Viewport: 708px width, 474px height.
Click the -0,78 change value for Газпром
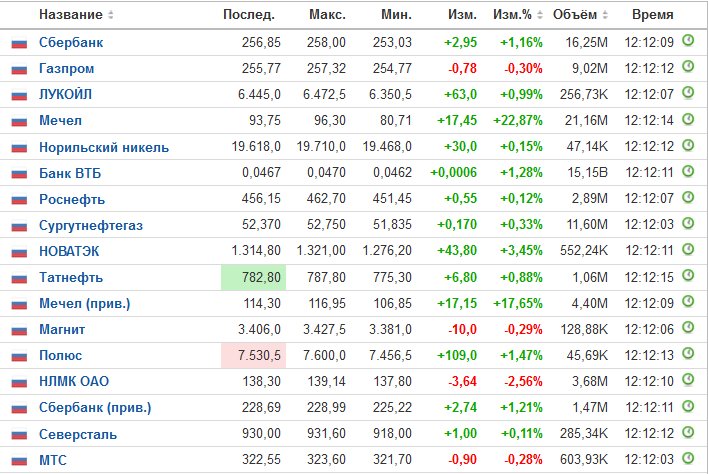pyautogui.click(x=462, y=69)
